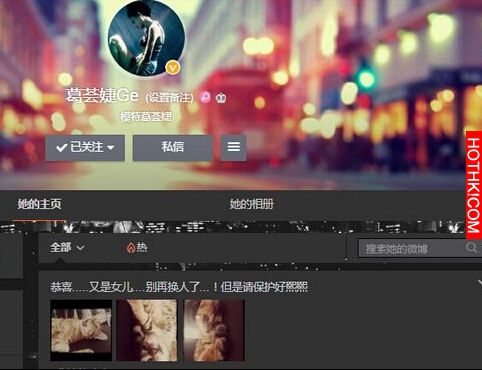Viewport: 482px width, 370px height.
Task: Open the first post image thumbnail
Action: point(81,330)
